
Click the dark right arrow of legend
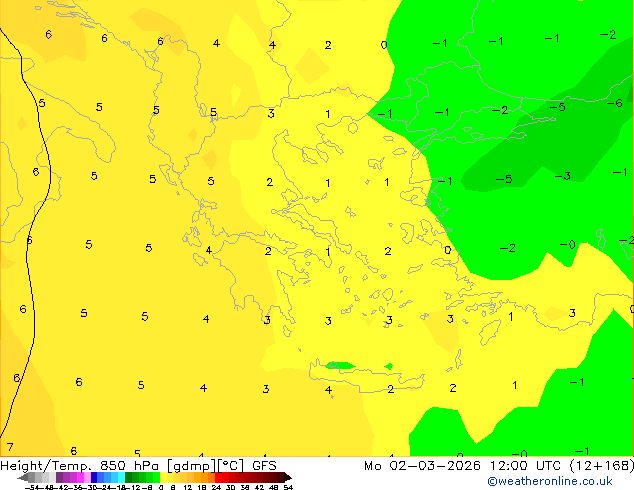point(288,478)
